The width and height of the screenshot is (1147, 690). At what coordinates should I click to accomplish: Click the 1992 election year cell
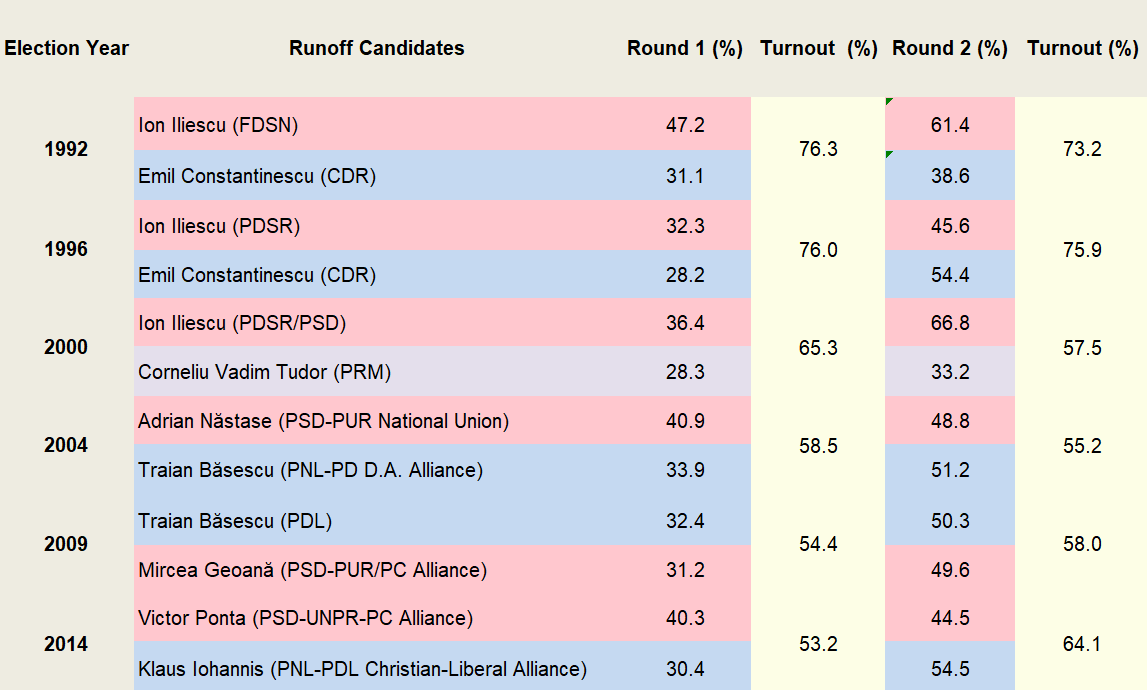click(66, 150)
